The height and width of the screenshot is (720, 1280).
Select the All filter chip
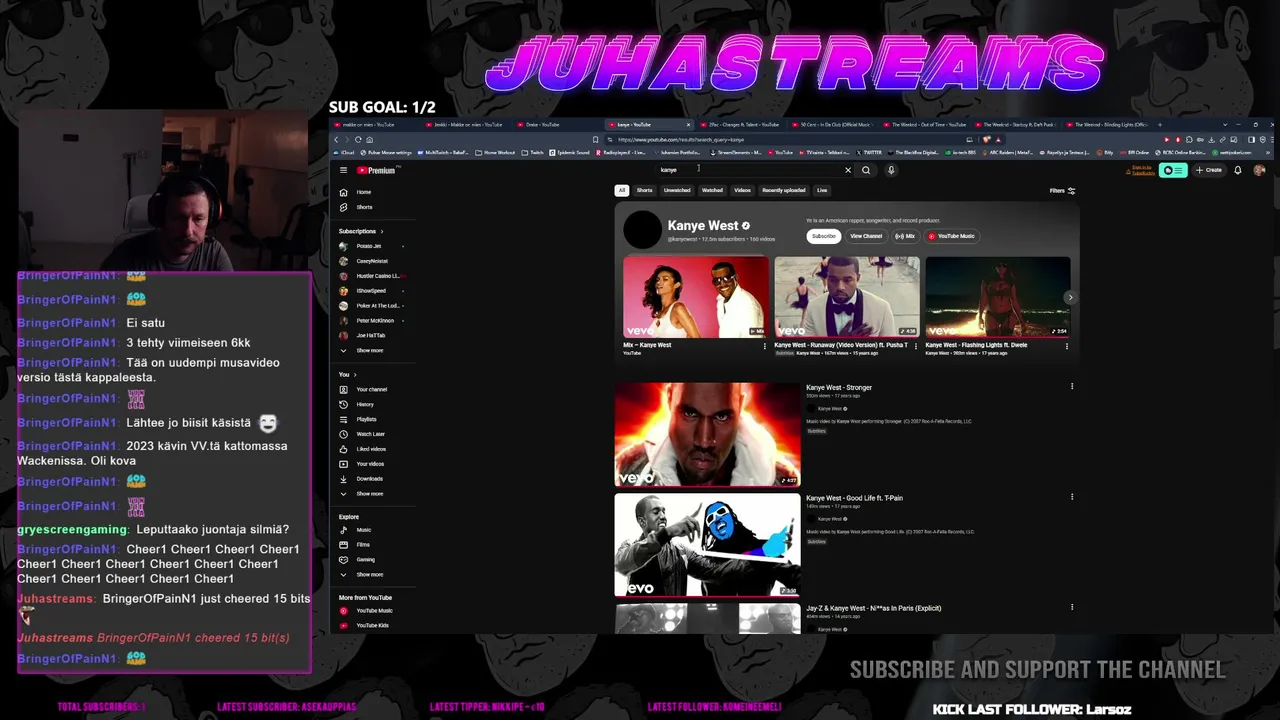tap(621, 190)
